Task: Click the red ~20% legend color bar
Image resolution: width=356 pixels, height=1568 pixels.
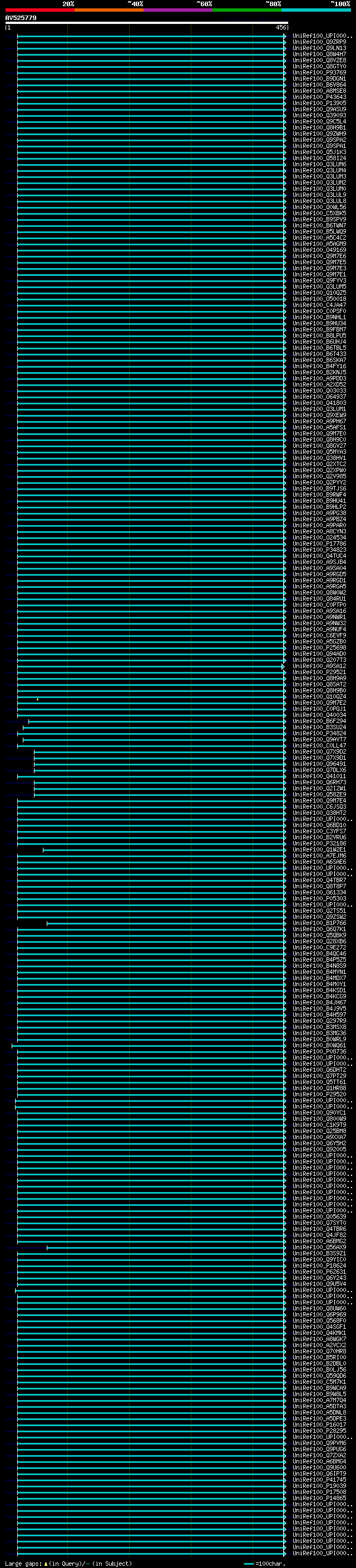Action: click(x=39, y=11)
